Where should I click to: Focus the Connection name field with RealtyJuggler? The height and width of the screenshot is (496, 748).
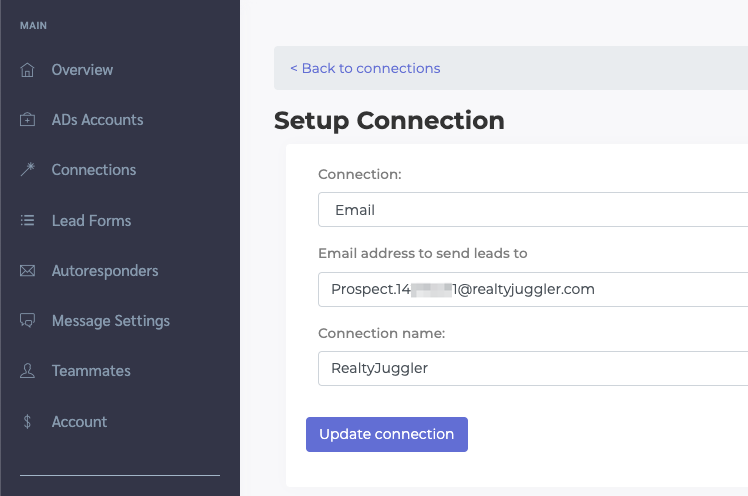tap(532, 368)
